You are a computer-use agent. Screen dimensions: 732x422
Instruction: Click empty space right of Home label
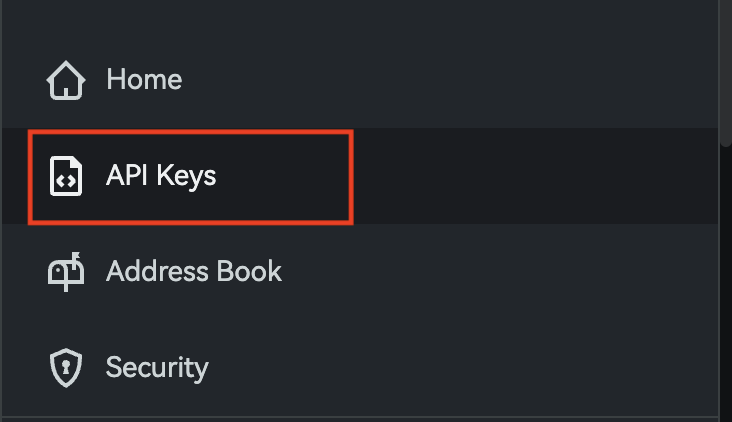(450, 80)
